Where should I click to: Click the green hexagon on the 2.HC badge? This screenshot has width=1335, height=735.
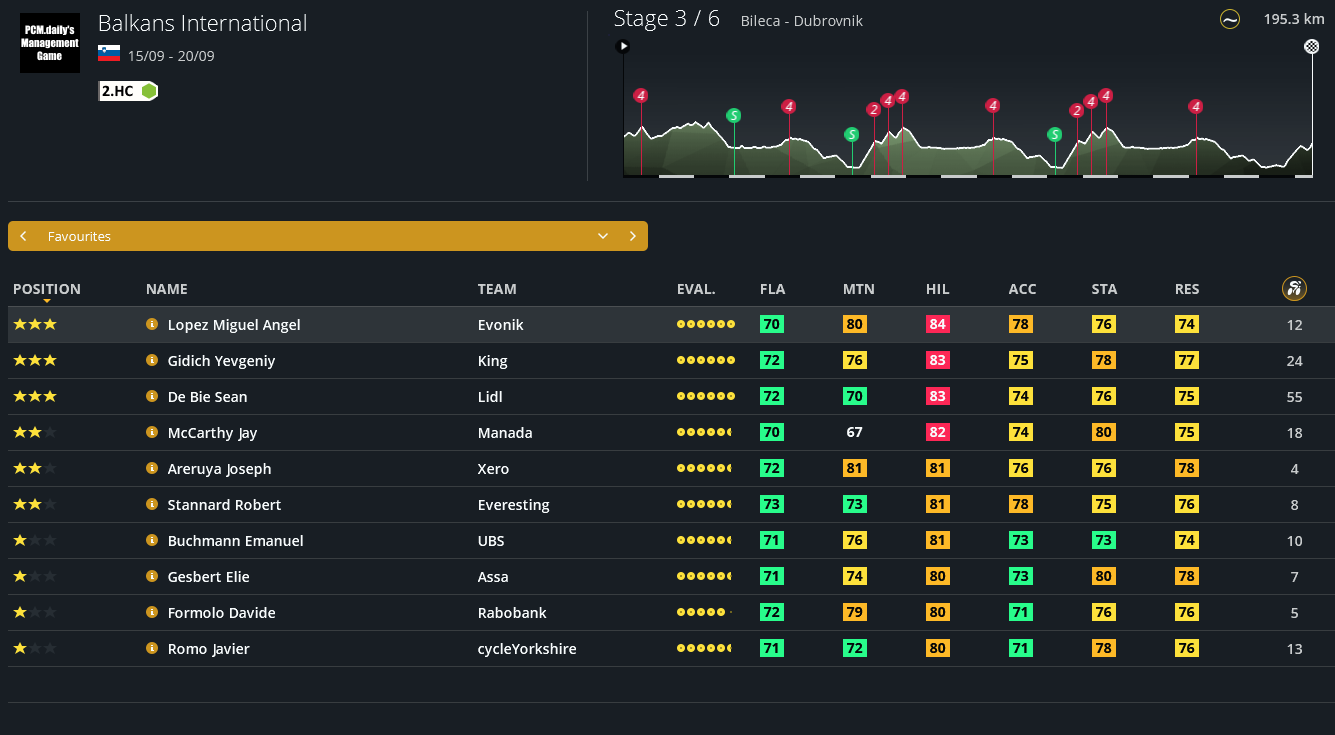(148, 91)
